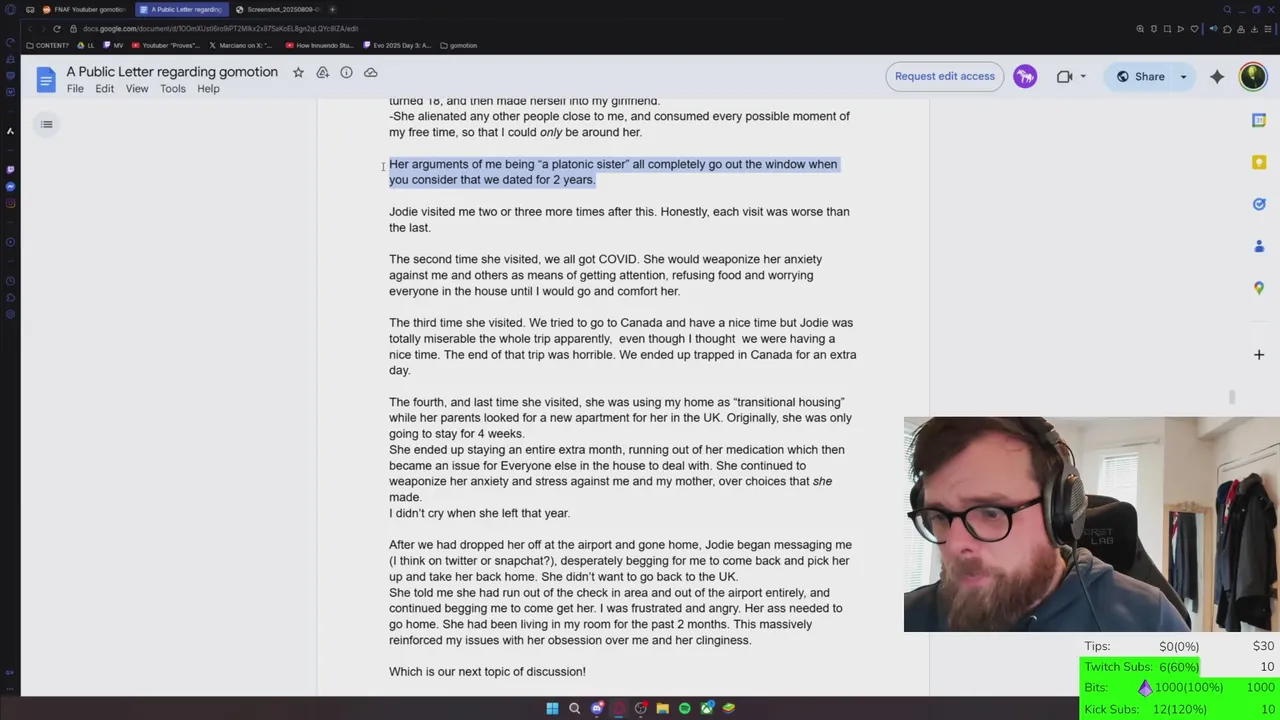1280x720 pixels.
Task: Star the document title
Action: point(298,72)
